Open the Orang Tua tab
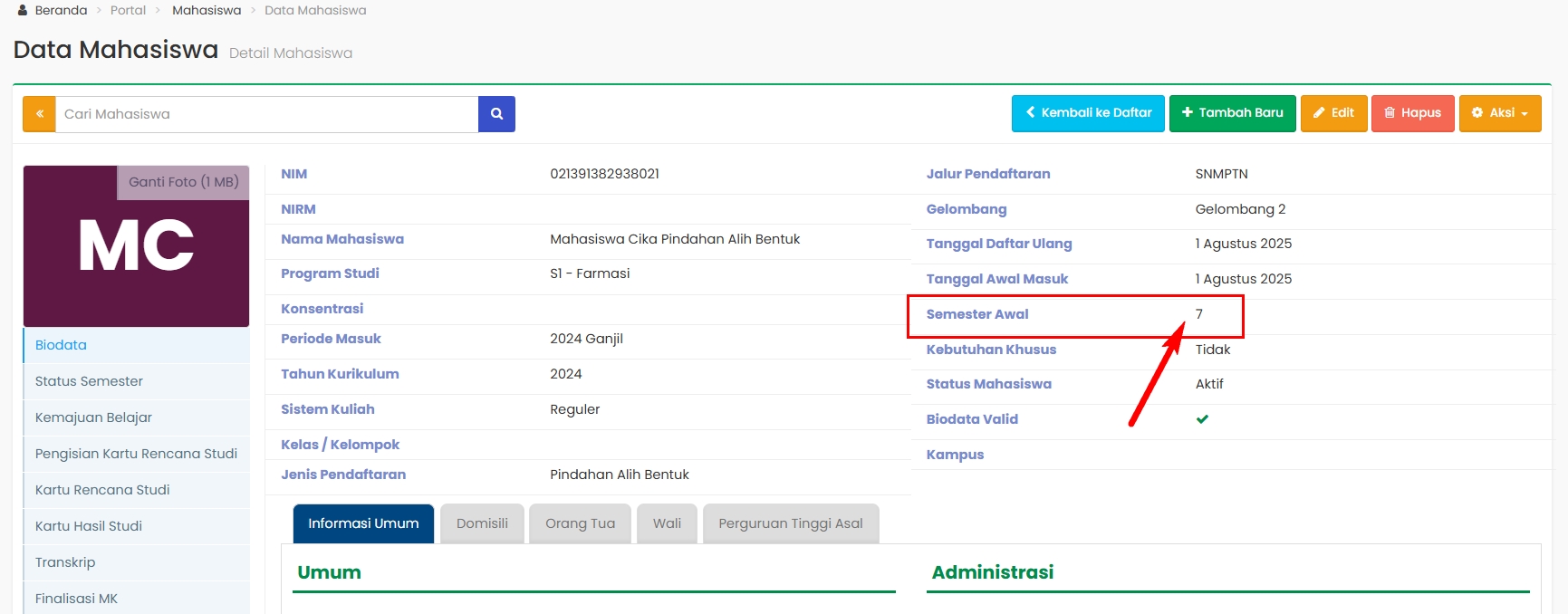Image resolution: width=1568 pixels, height=614 pixels. click(580, 523)
